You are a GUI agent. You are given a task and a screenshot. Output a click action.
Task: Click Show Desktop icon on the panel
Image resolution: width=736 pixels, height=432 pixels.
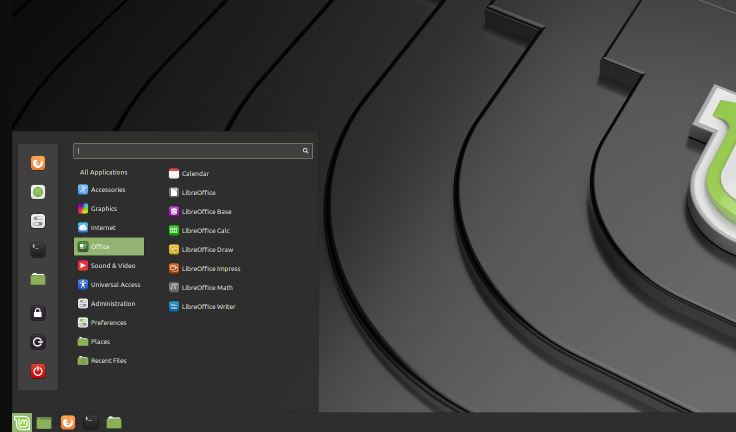[44, 423]
